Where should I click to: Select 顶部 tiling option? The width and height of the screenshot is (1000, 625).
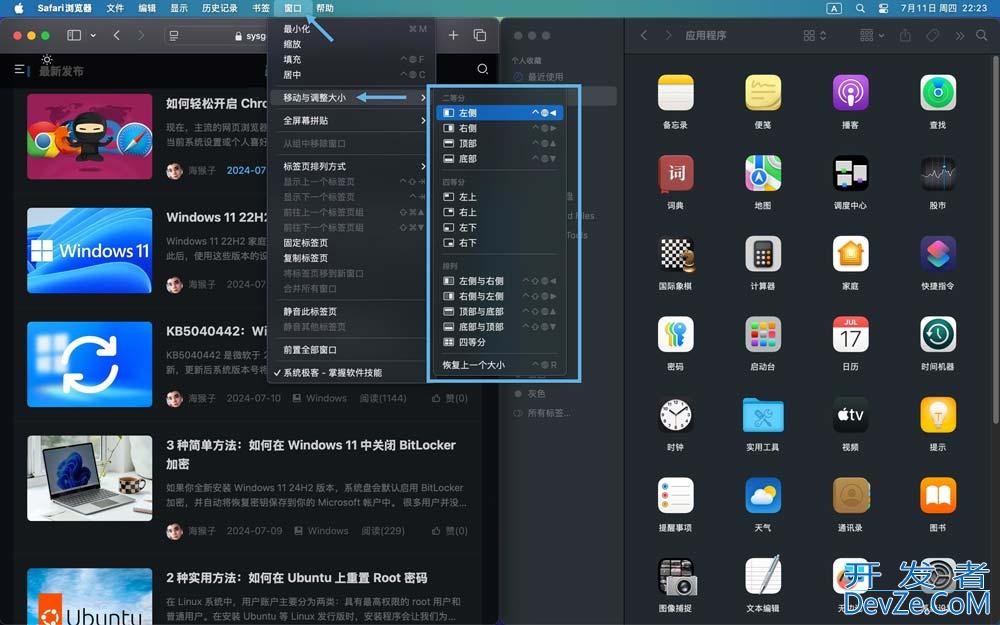tap(499, 143)
